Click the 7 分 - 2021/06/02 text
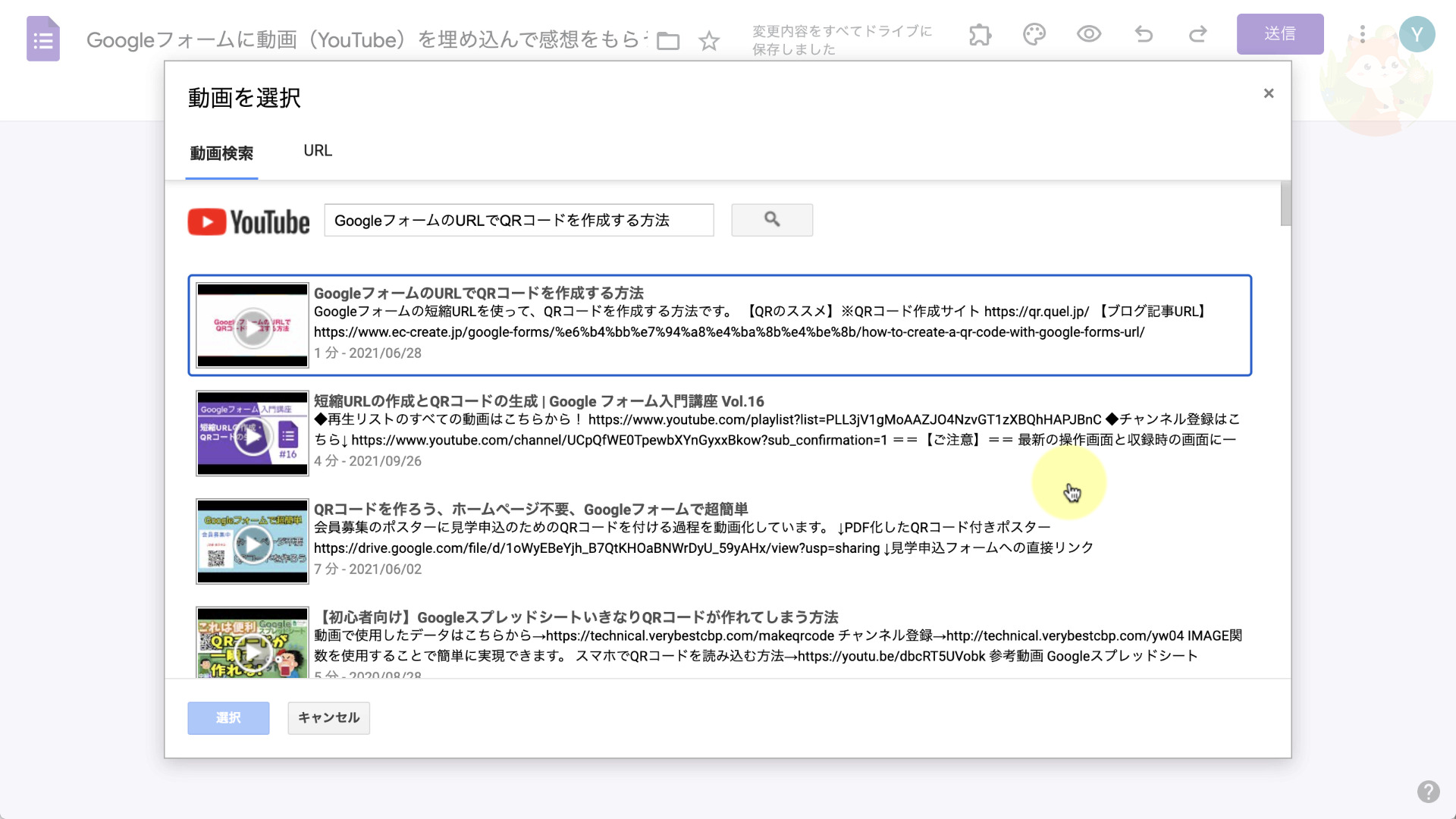Image resolution: width=1456 pixels, height=819 pixels. click(x=368, y=570)
